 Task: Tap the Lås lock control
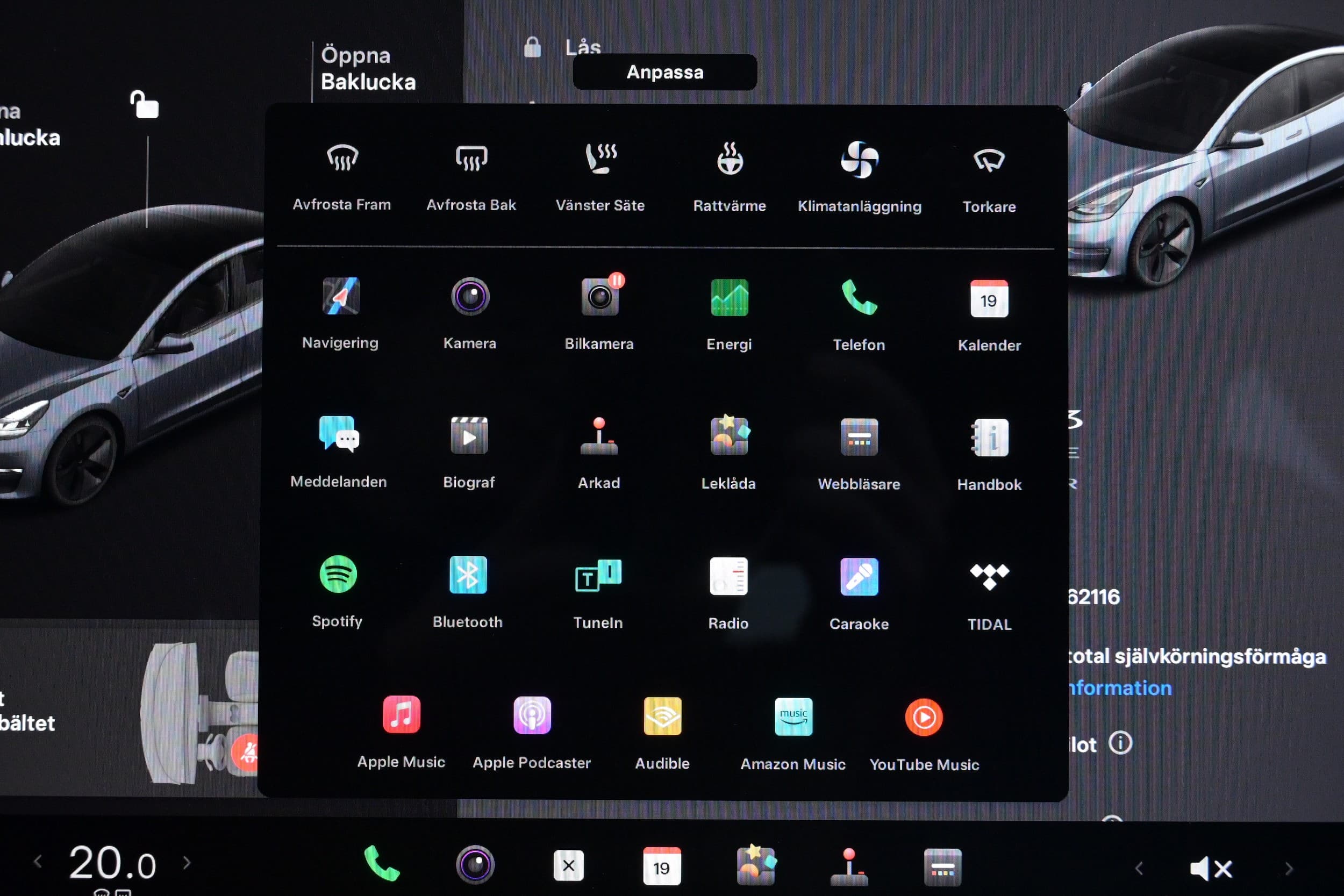562,47
